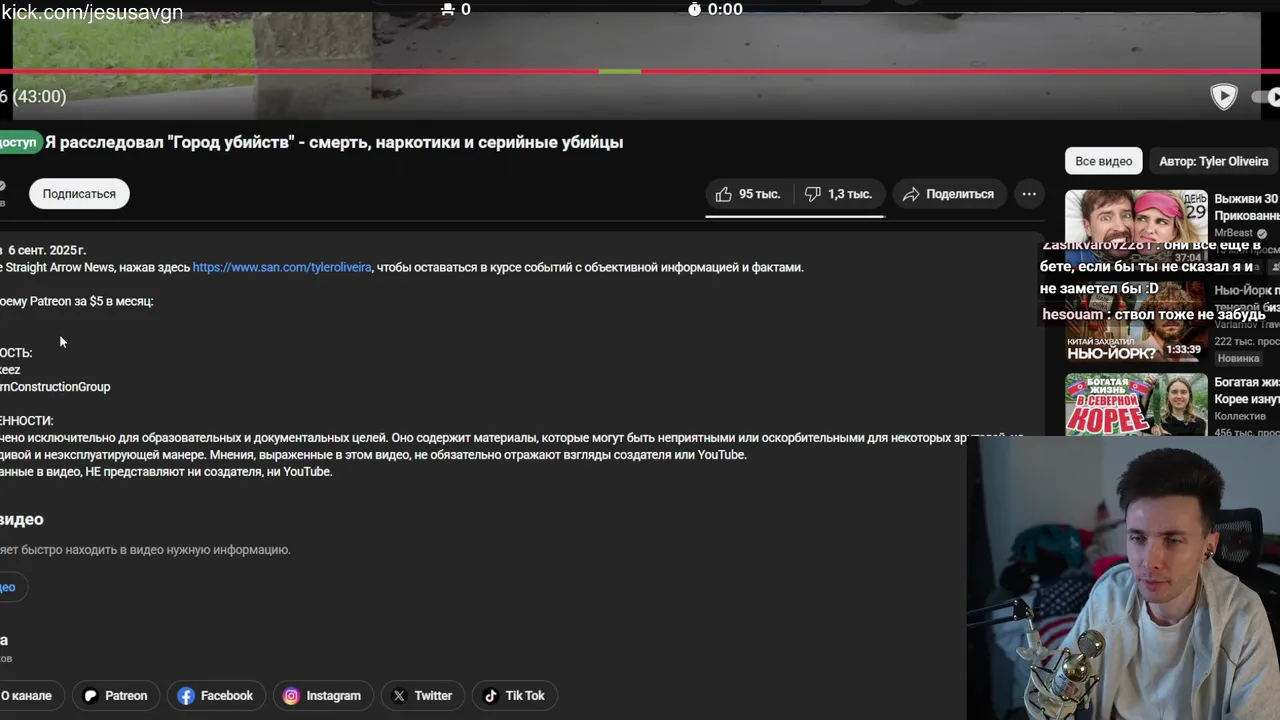Open the Facebook channel link

[x=215, y=696]
